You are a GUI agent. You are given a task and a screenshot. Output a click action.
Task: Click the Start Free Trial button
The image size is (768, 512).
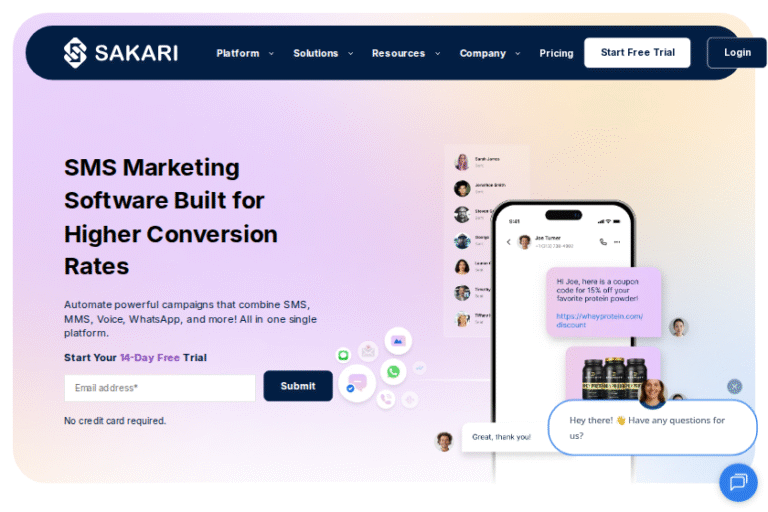[x=637, y=52]
